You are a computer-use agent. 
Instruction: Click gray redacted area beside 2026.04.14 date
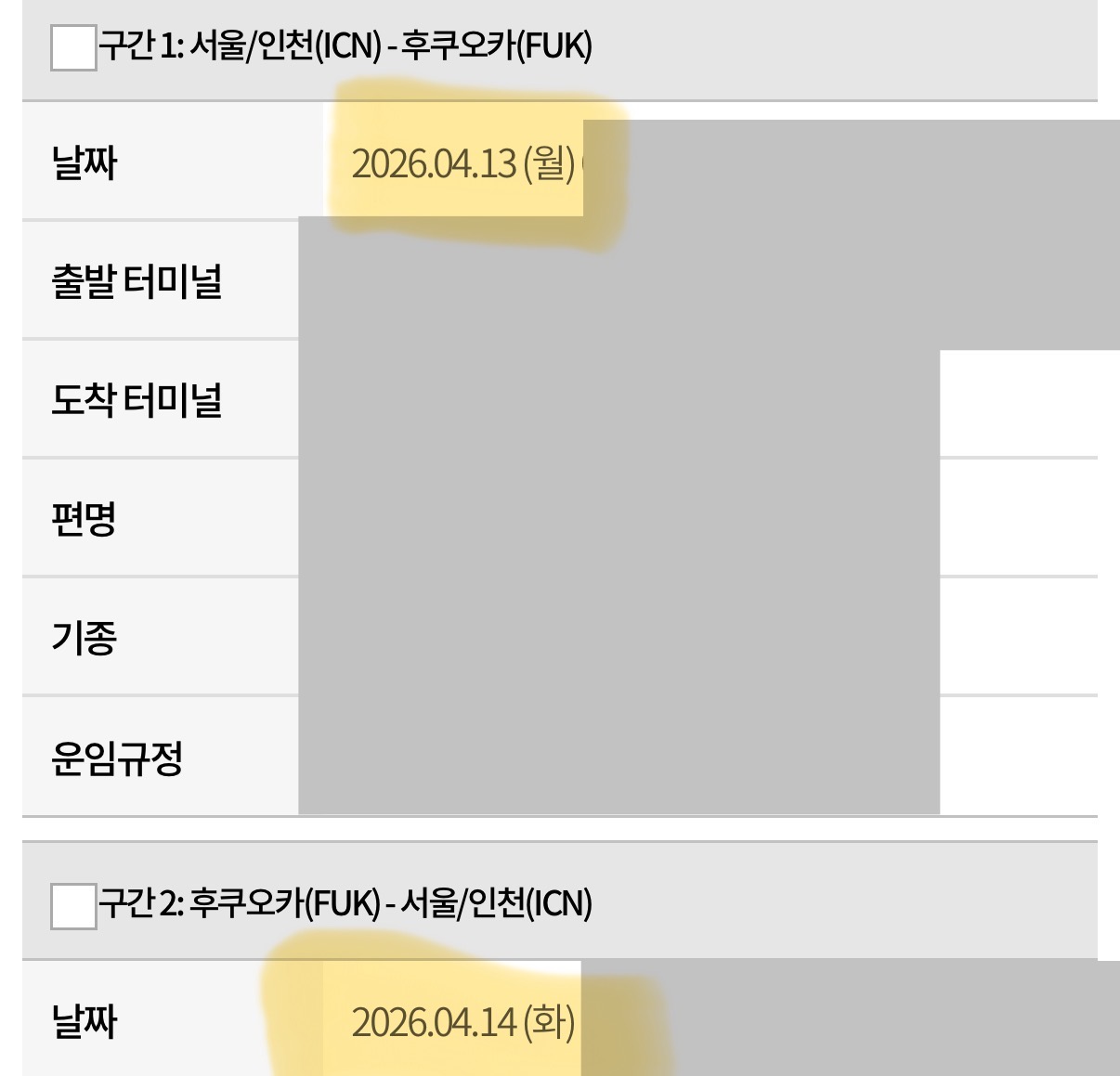pyautogui.click(x=850, y=1021)
